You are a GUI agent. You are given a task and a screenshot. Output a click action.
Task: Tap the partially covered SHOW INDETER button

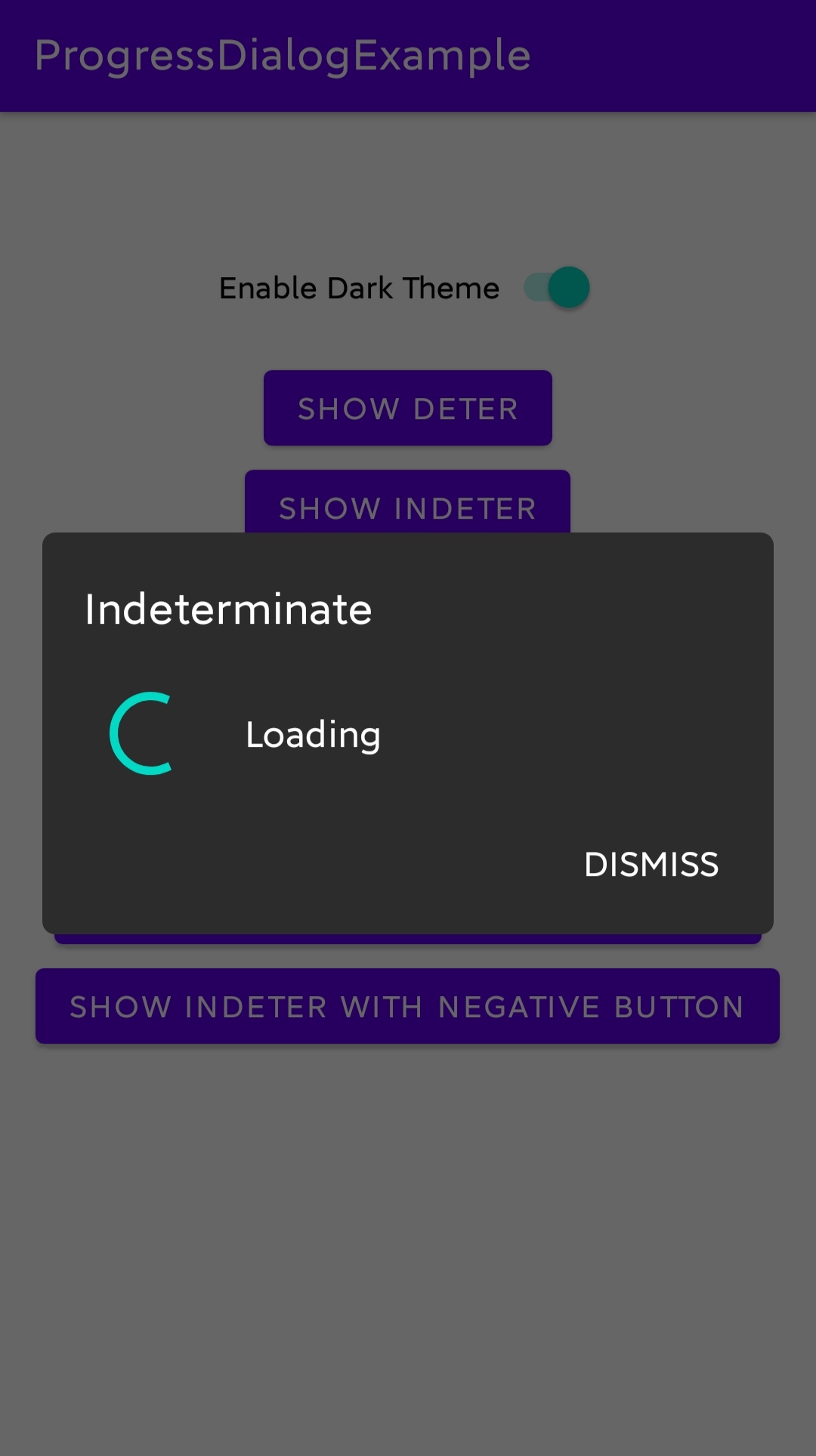point(408,502)
